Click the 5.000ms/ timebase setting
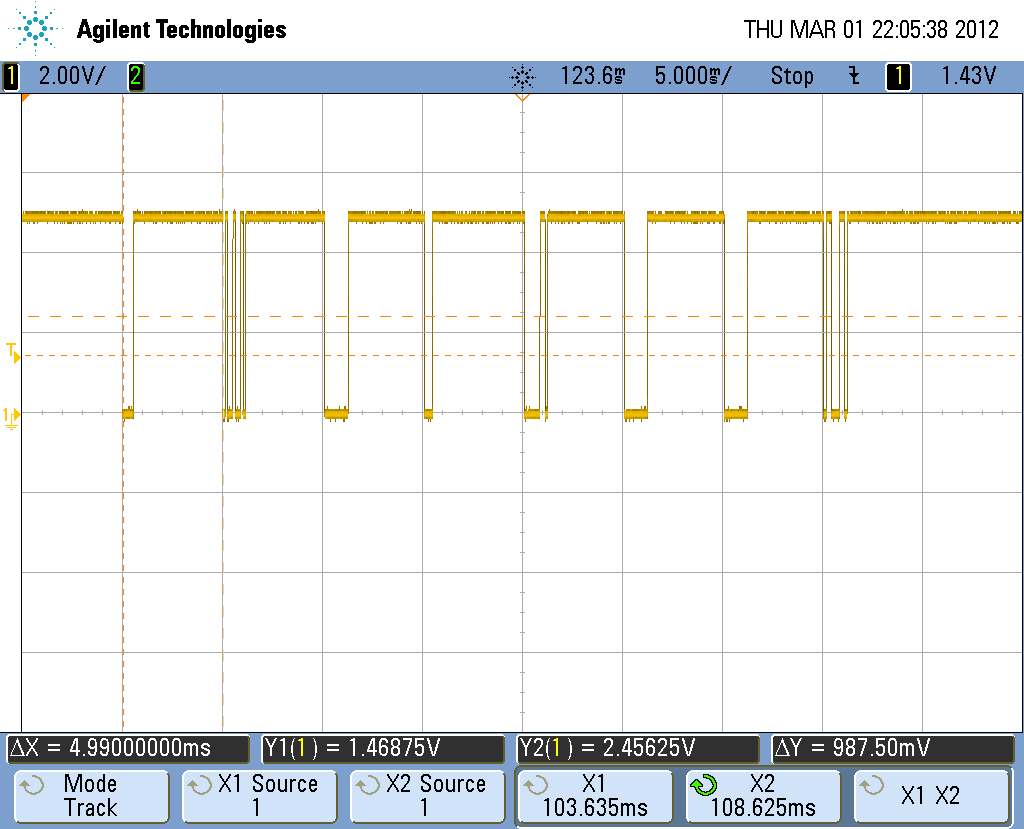 pos(692,76)
